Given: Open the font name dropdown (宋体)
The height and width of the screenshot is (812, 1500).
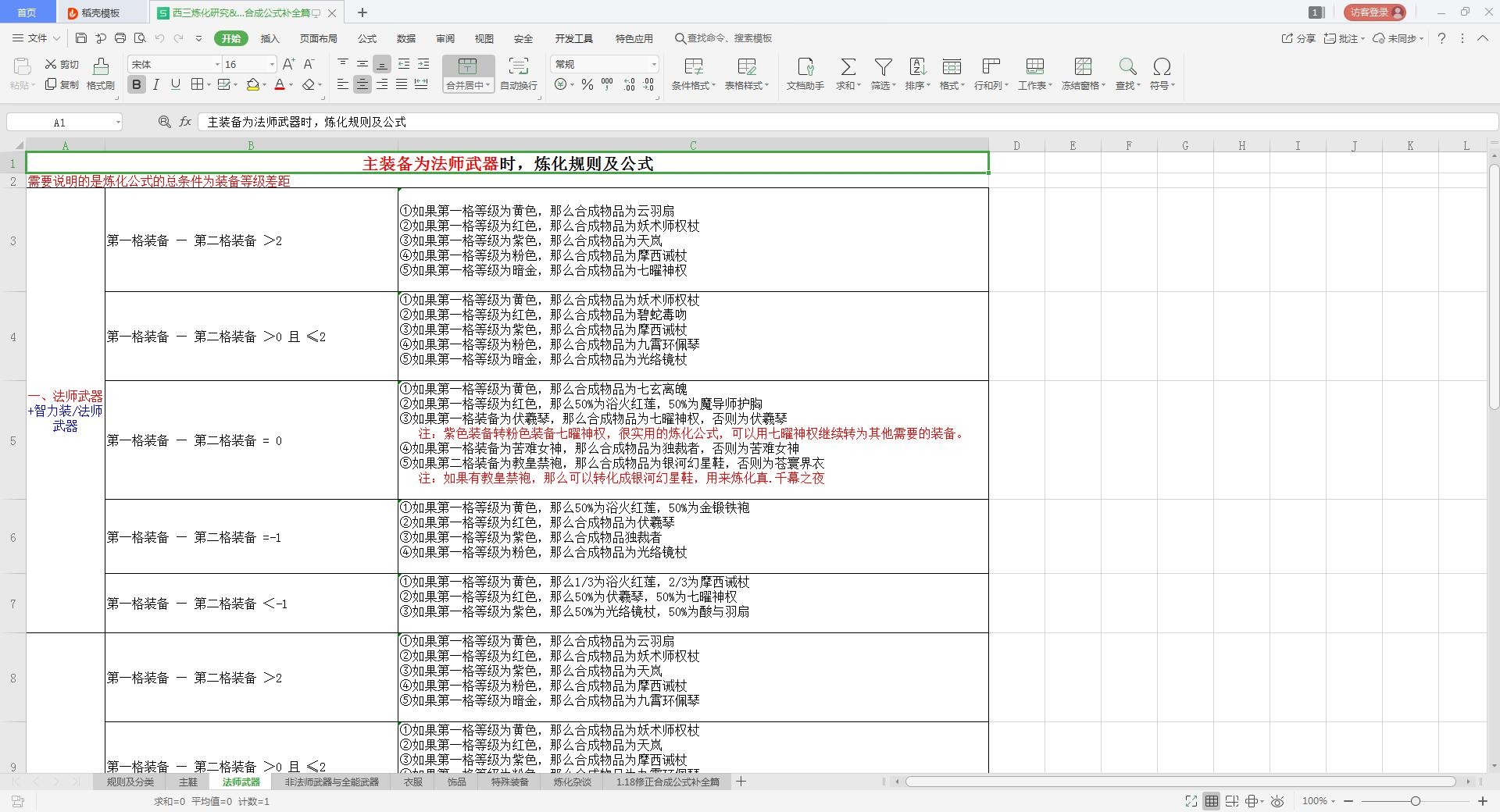Looking at the screenshot, I should [x=217, y=64].
